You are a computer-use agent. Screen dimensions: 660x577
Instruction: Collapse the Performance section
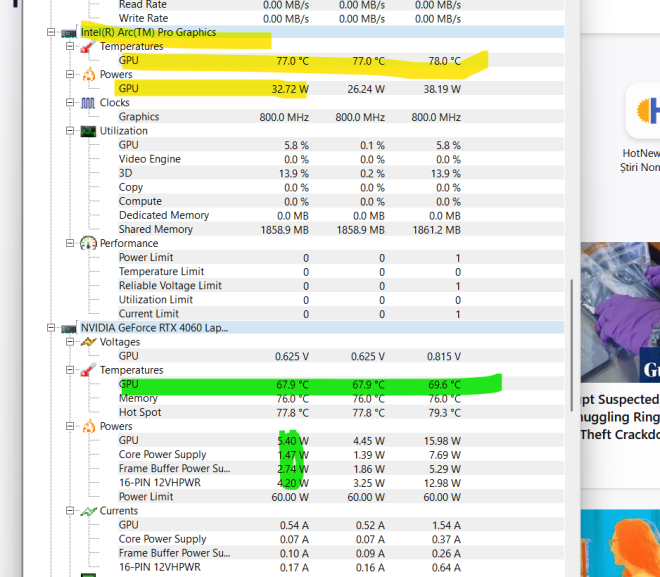tap(69, 243)
